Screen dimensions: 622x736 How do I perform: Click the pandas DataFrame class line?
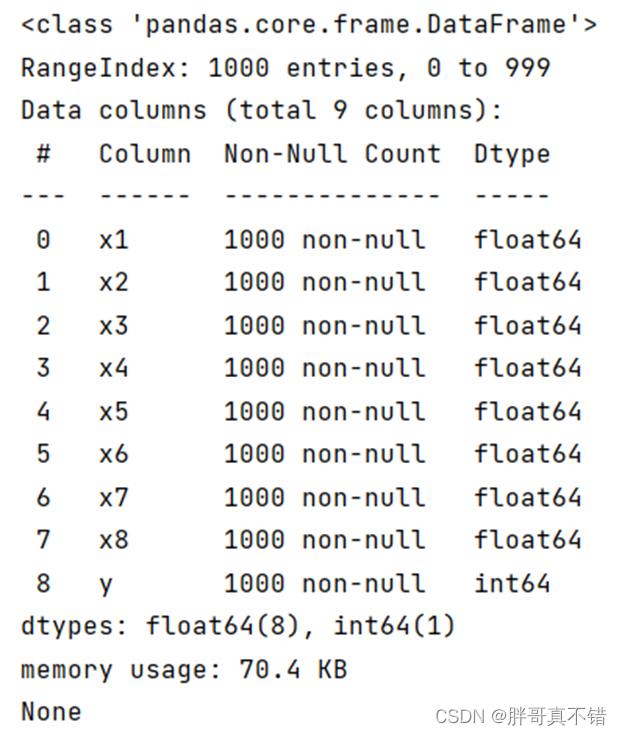coord(308,25)
